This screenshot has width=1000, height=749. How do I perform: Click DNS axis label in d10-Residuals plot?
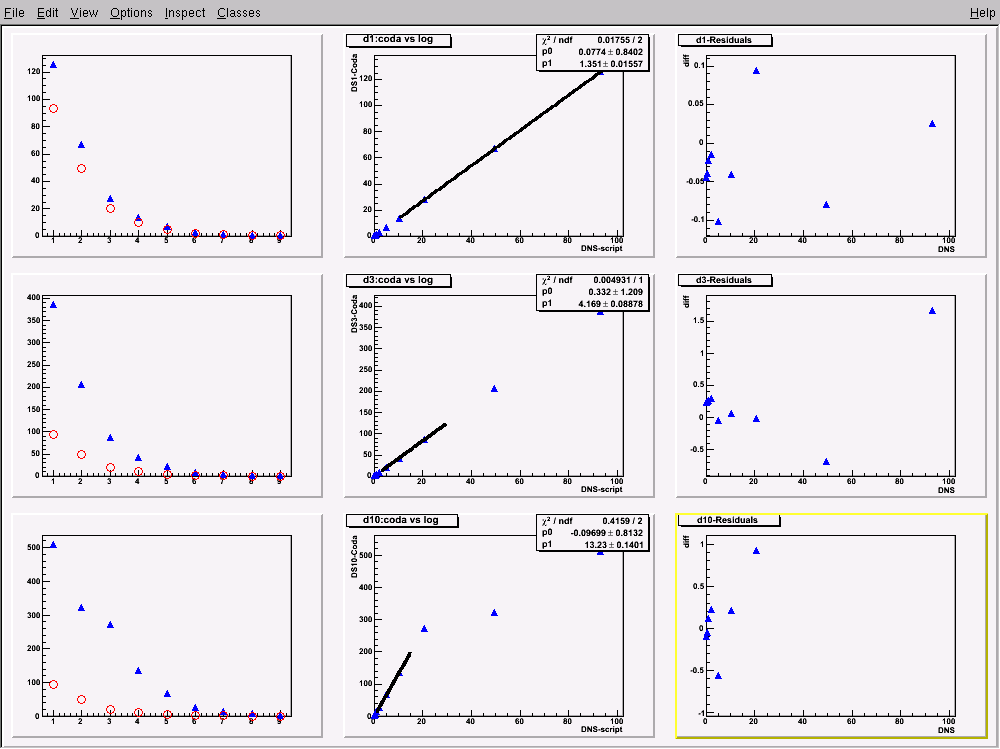tap(946, 730)
